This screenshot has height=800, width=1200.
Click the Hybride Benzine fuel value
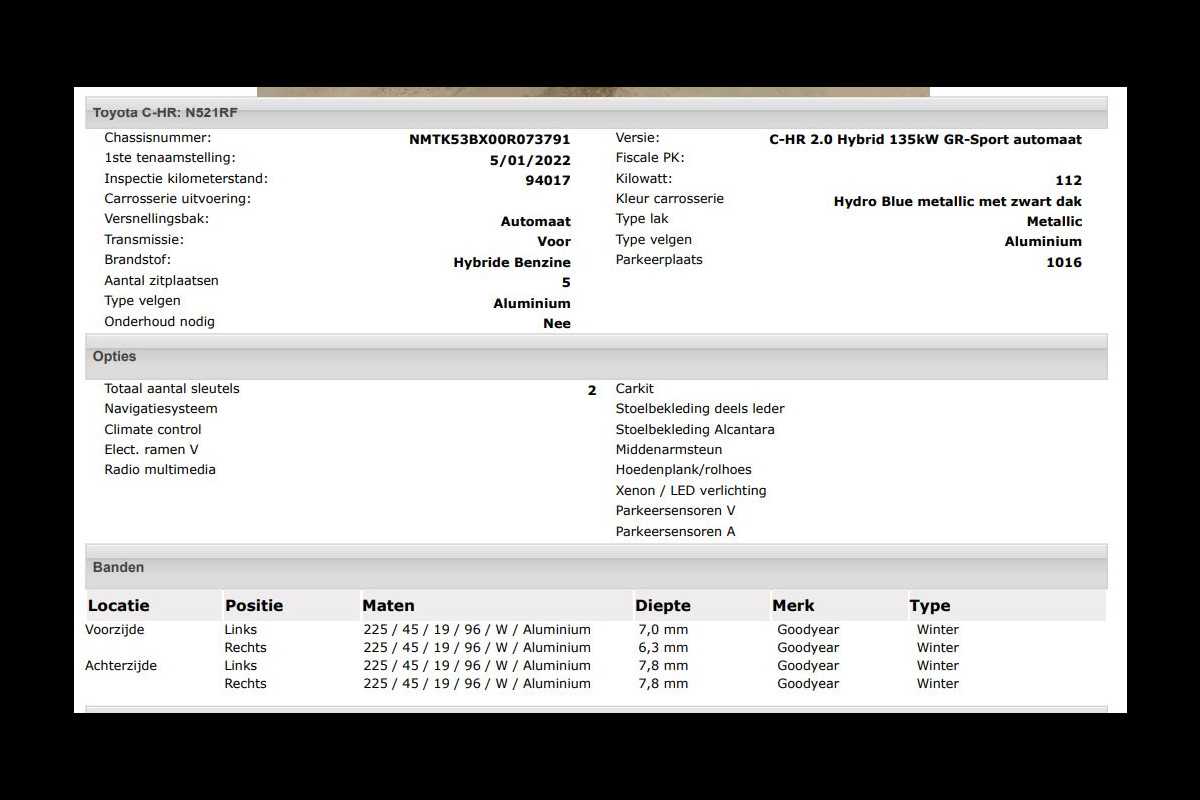coord(512,263)
